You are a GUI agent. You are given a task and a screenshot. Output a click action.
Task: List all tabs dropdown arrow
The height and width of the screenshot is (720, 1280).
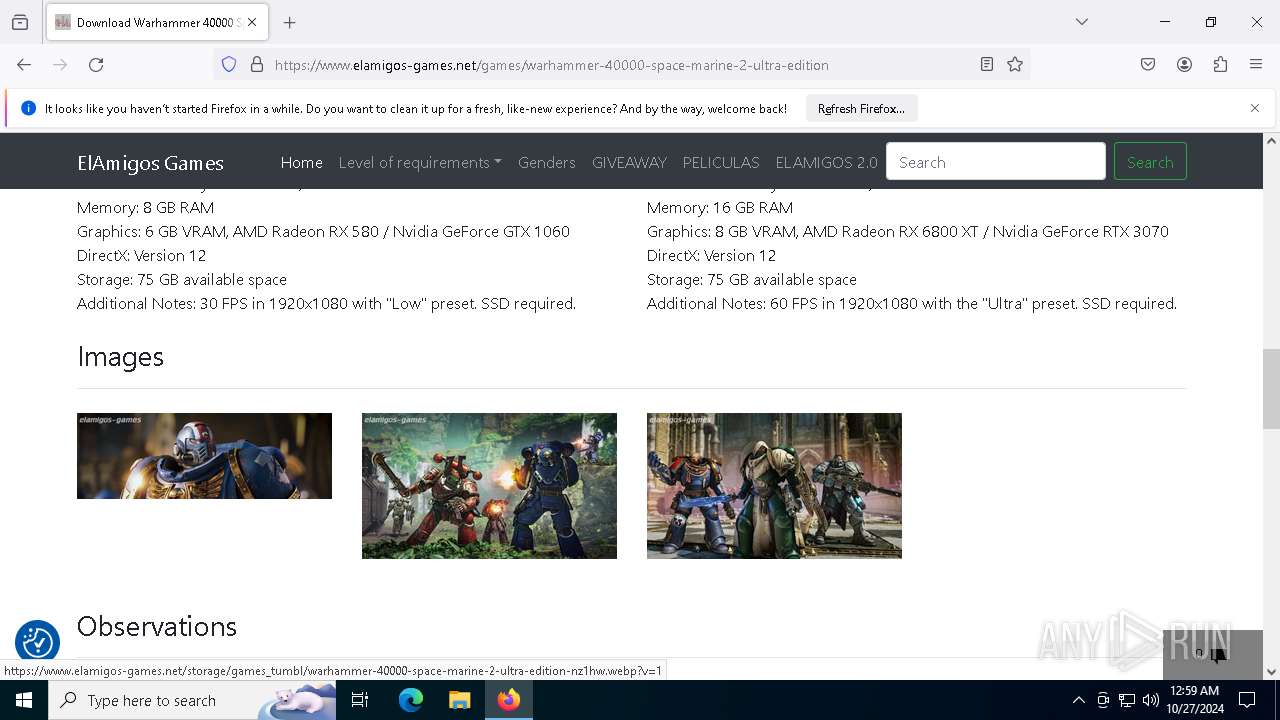(x=1081, y=22)
